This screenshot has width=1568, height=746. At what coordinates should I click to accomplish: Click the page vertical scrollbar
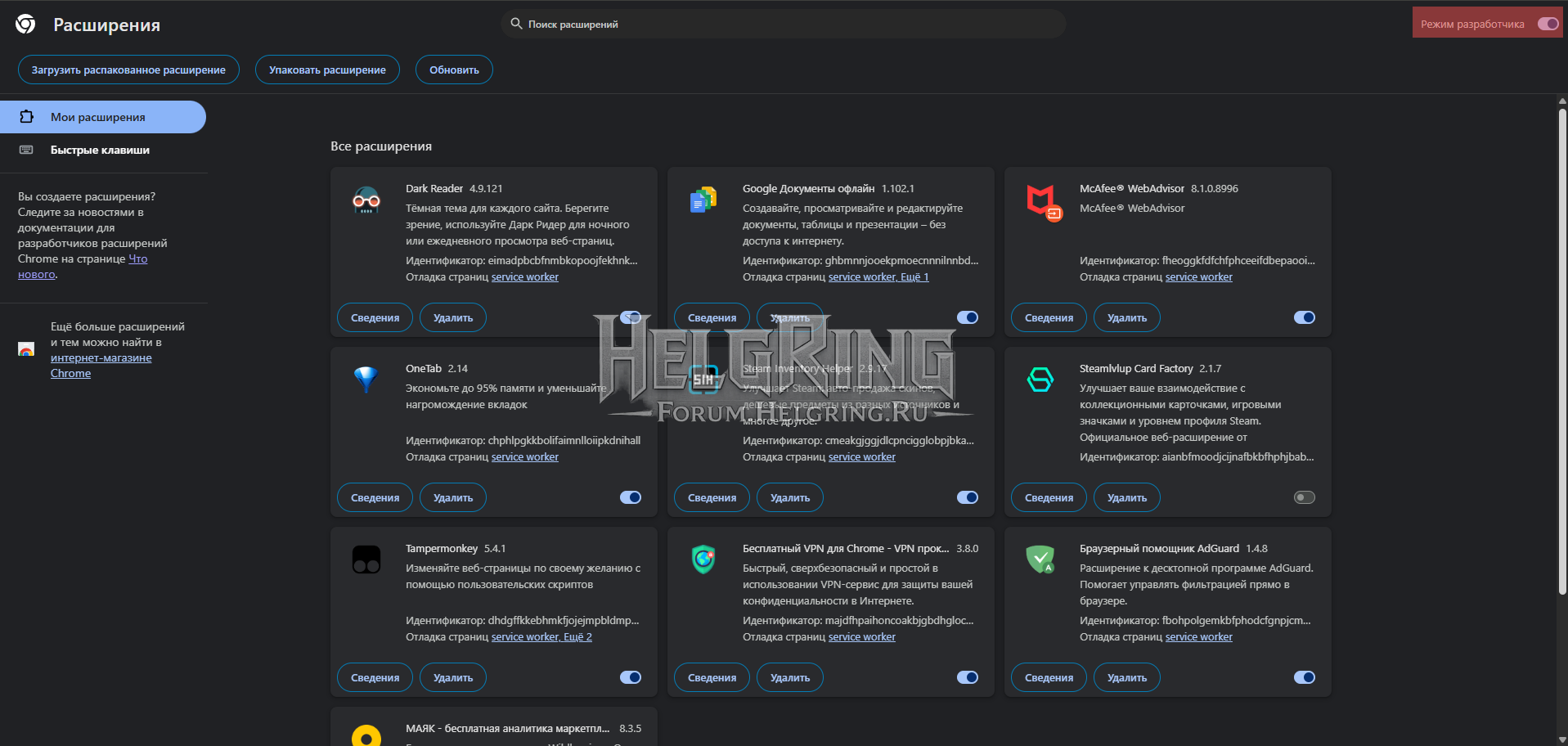coord(1562,352)
